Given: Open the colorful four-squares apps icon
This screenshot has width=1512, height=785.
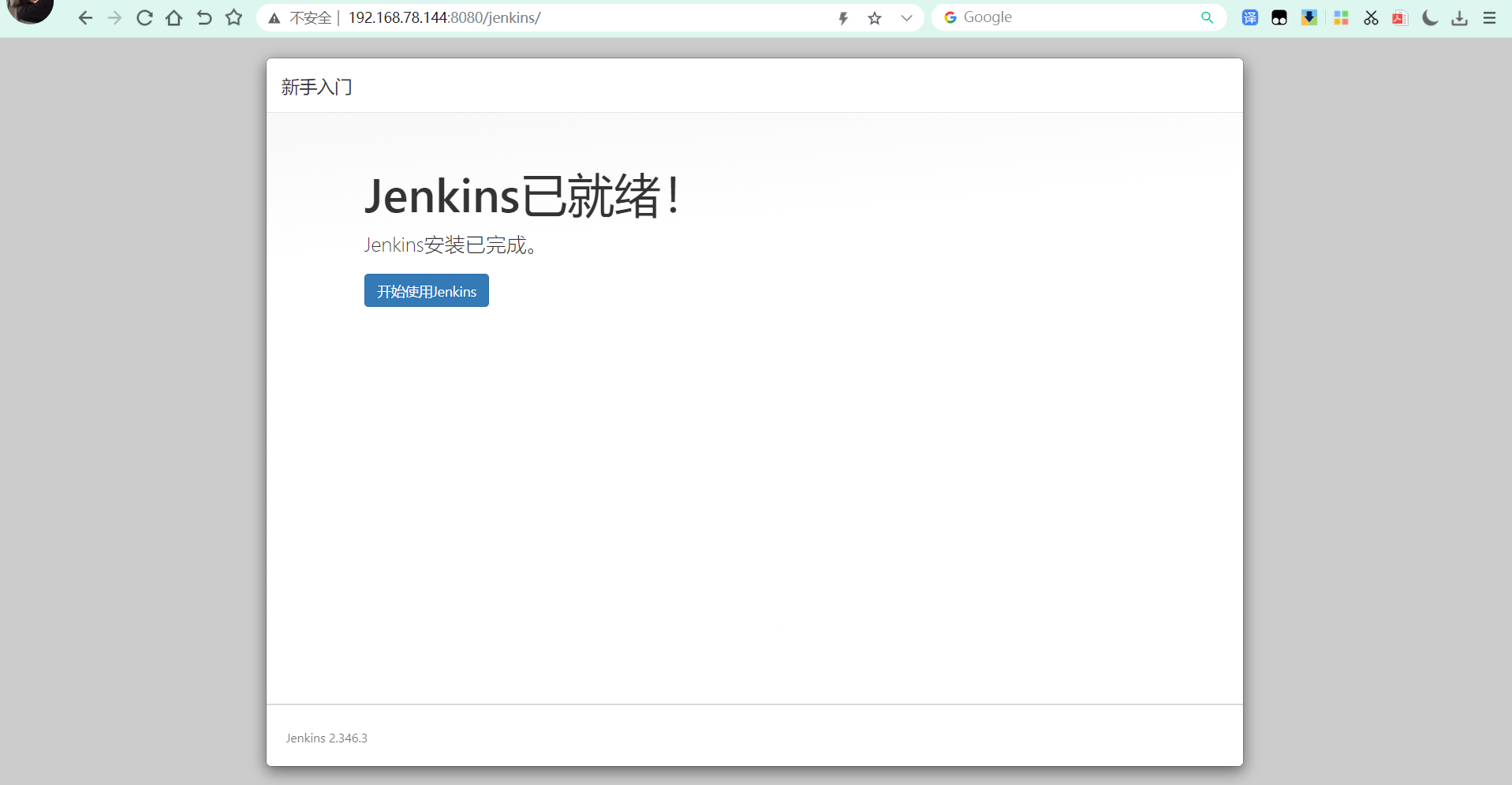Looking at the screenshot, I should pos(1341,17).
